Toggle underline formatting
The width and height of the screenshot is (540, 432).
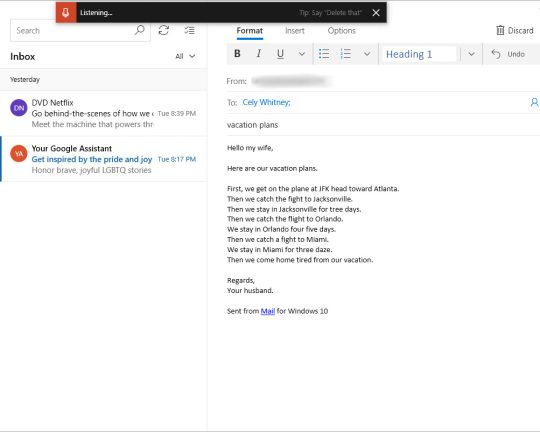(280, 54)
